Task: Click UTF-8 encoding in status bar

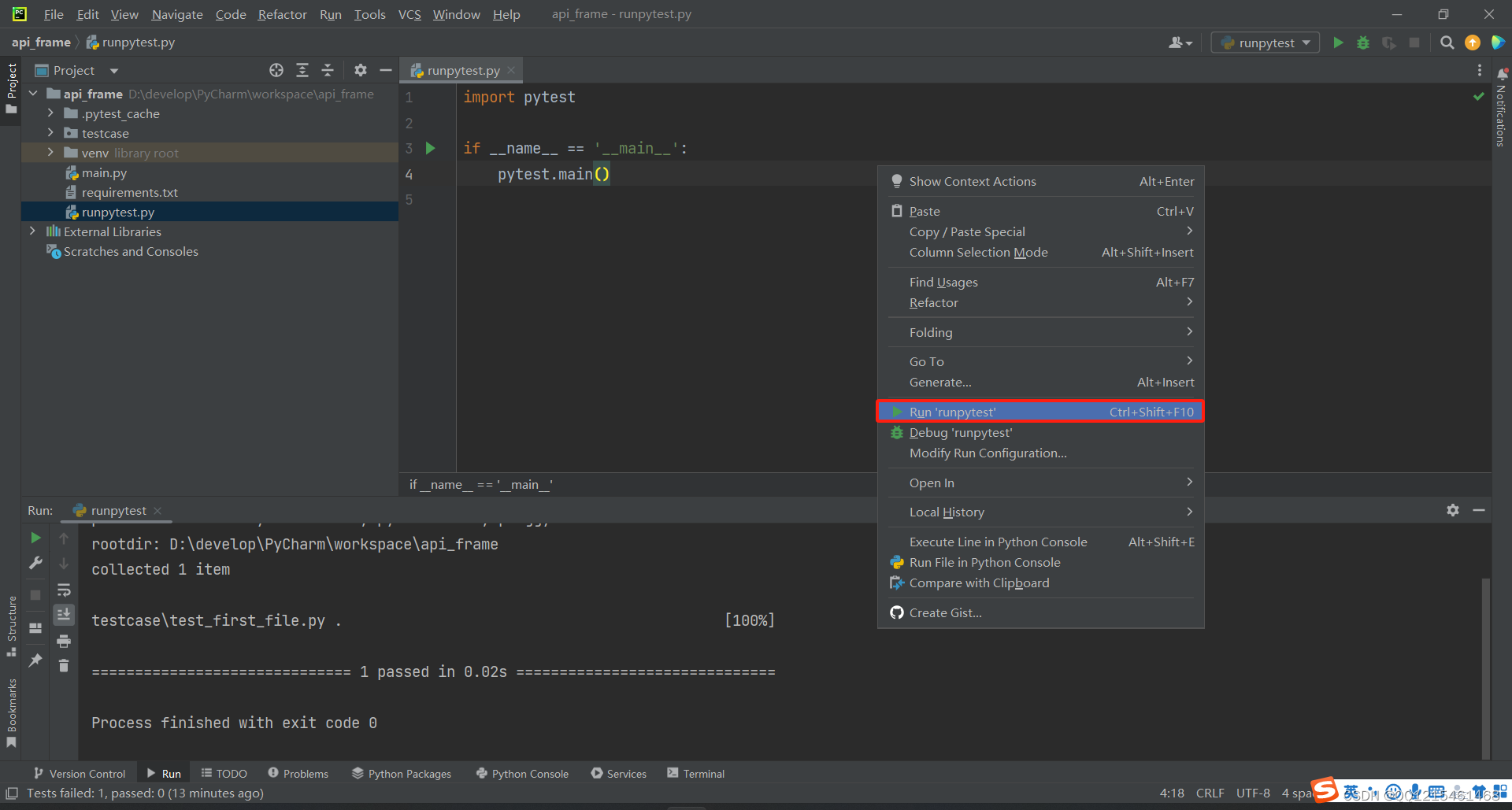Action: point(1253,793)
